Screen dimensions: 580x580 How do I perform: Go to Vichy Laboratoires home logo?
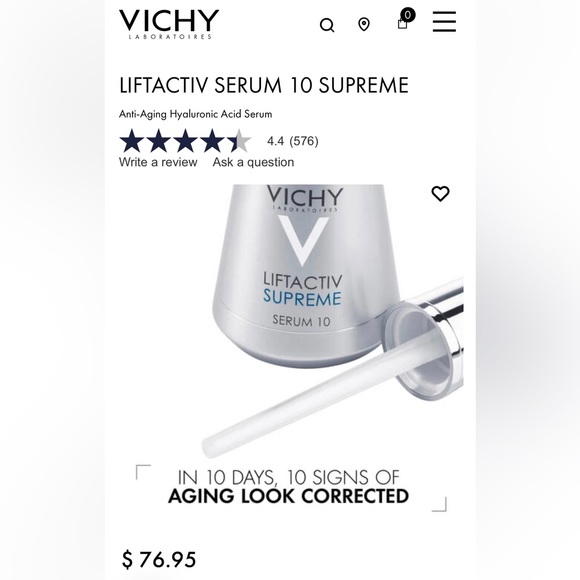tap(169, 24)
